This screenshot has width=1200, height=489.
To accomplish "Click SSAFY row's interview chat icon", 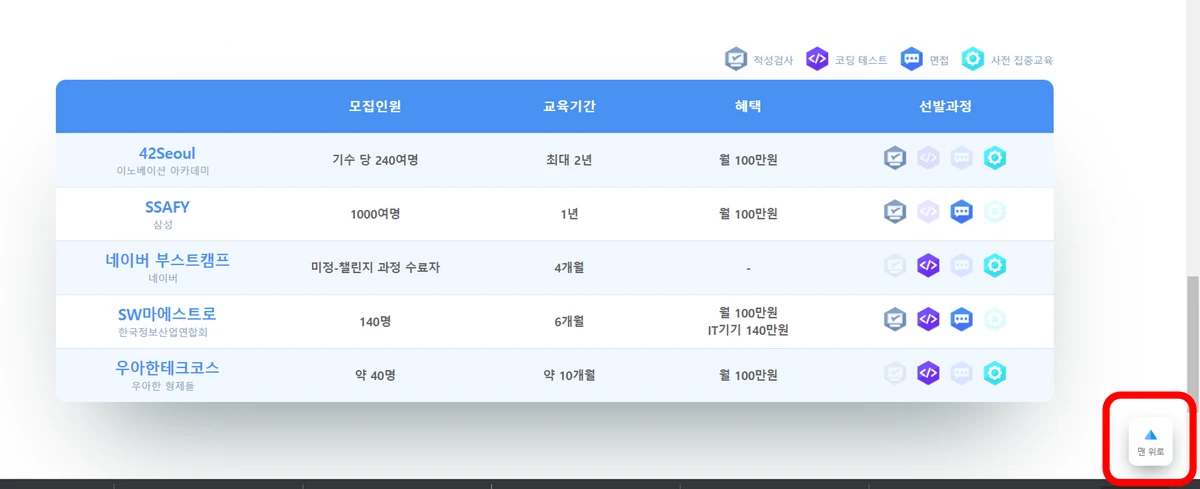I will 961,212.
